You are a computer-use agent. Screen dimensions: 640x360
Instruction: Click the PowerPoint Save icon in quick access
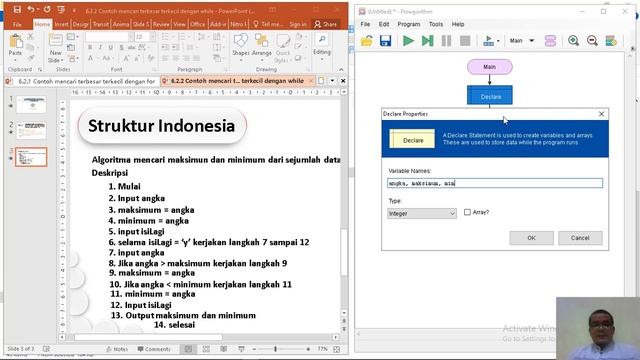pos(17,9)
